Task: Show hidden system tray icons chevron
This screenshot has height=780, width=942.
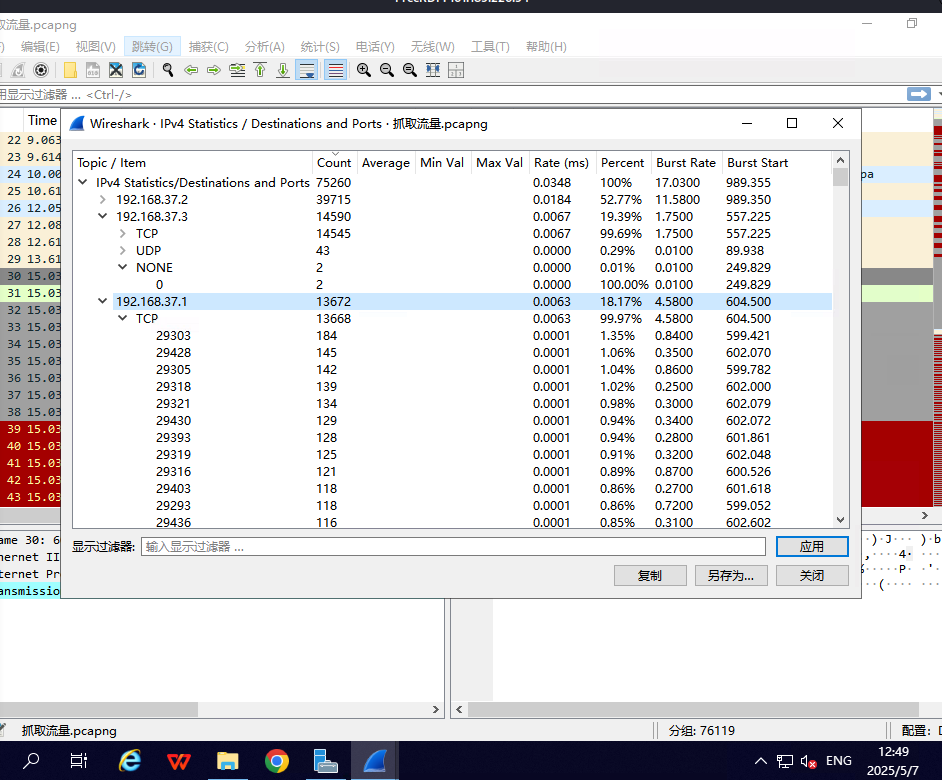Action: click(x=761, y=761)
